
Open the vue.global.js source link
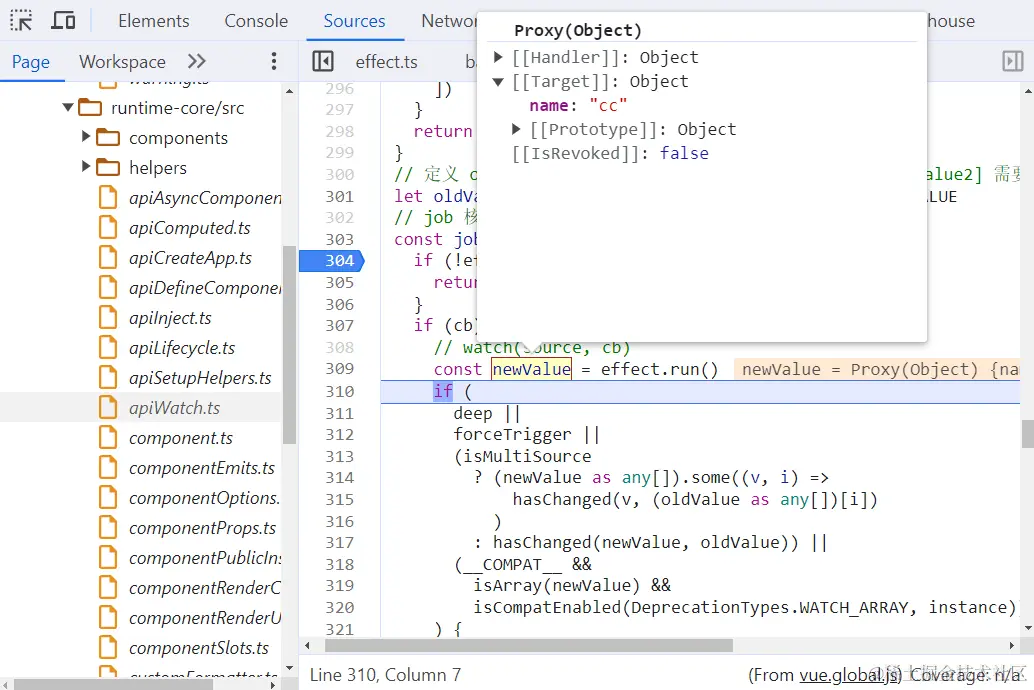coord(850,675)
